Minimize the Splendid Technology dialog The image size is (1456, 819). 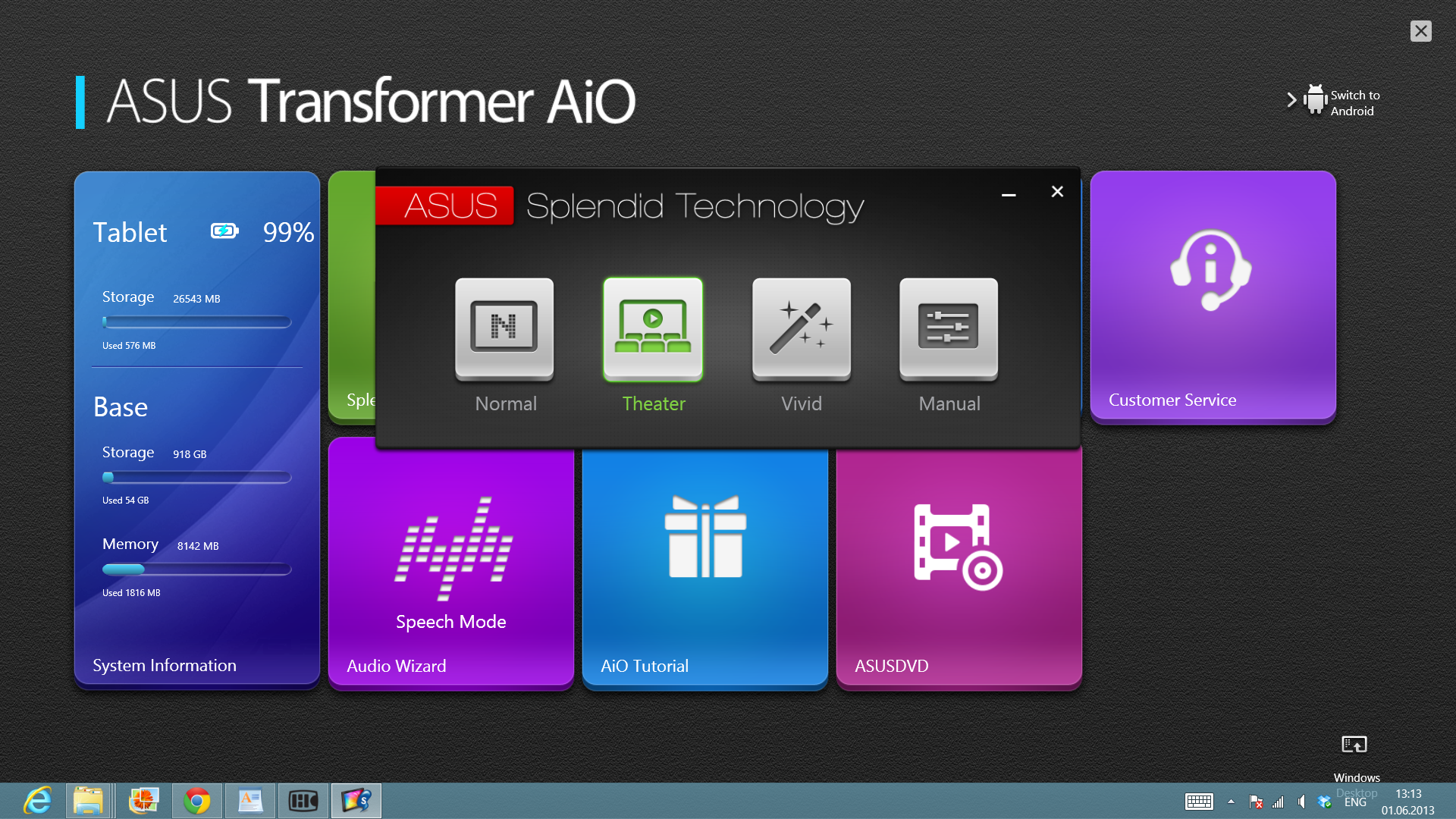click(1009, 195)
